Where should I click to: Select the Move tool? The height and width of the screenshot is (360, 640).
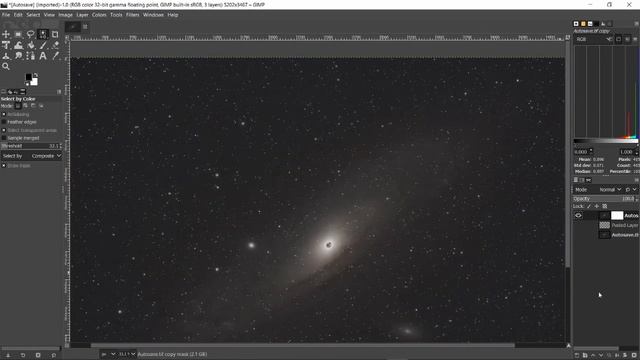pos(6,34)
